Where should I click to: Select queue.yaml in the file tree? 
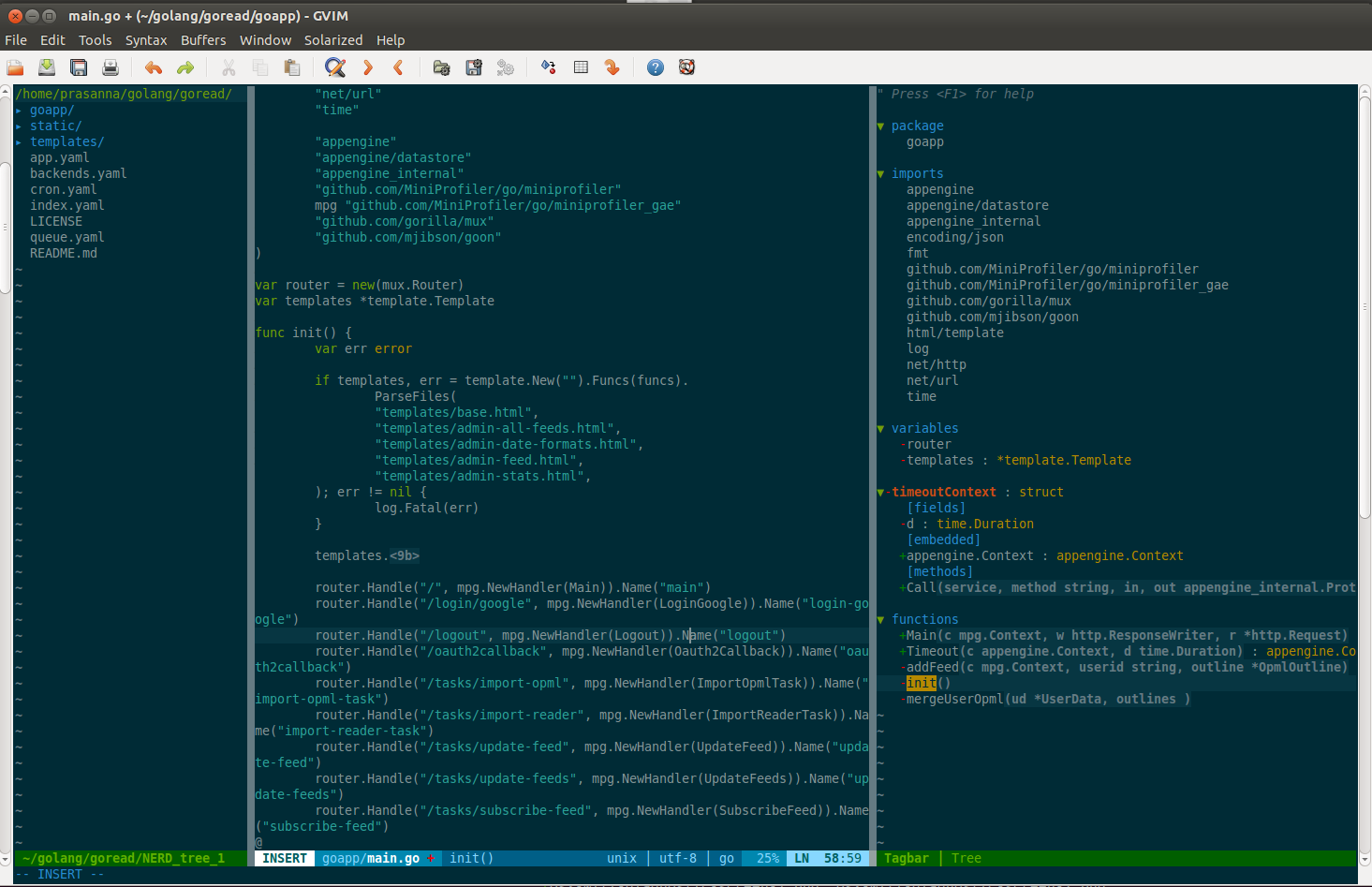67,237
